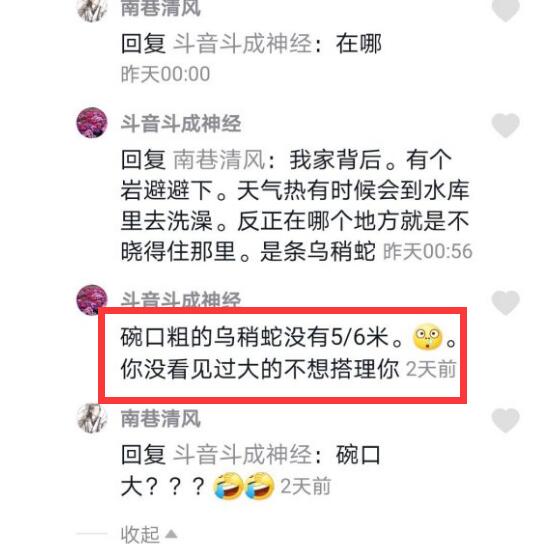The height and width of the screenshot is (544, 535).
Task: Tap the 在哪 reply text
Action: point(358,44)
